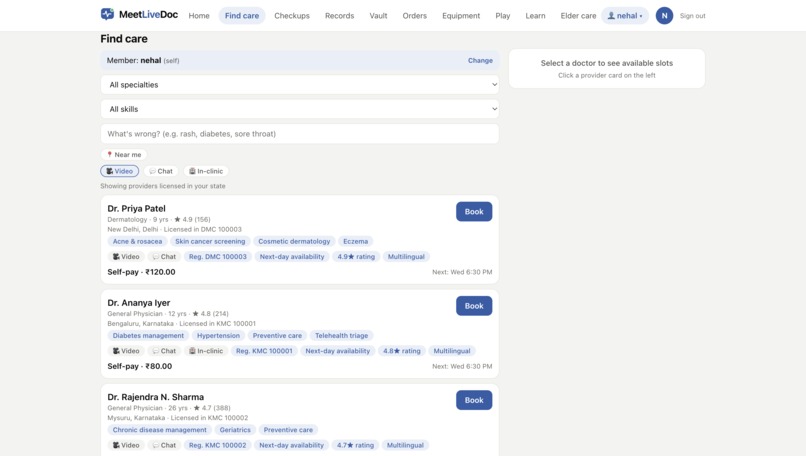Click the Reg. DMC 100003 badge

[217, 257]
